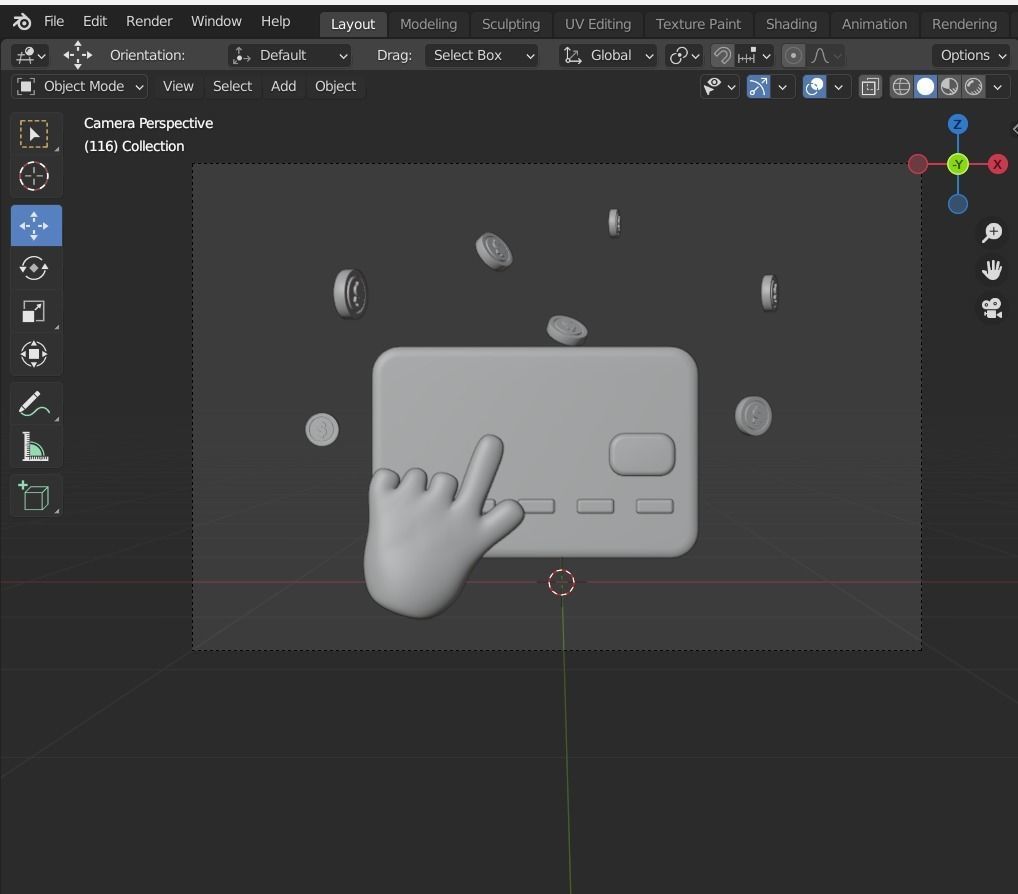Open the pivot point dropdown

coord(684,55)
